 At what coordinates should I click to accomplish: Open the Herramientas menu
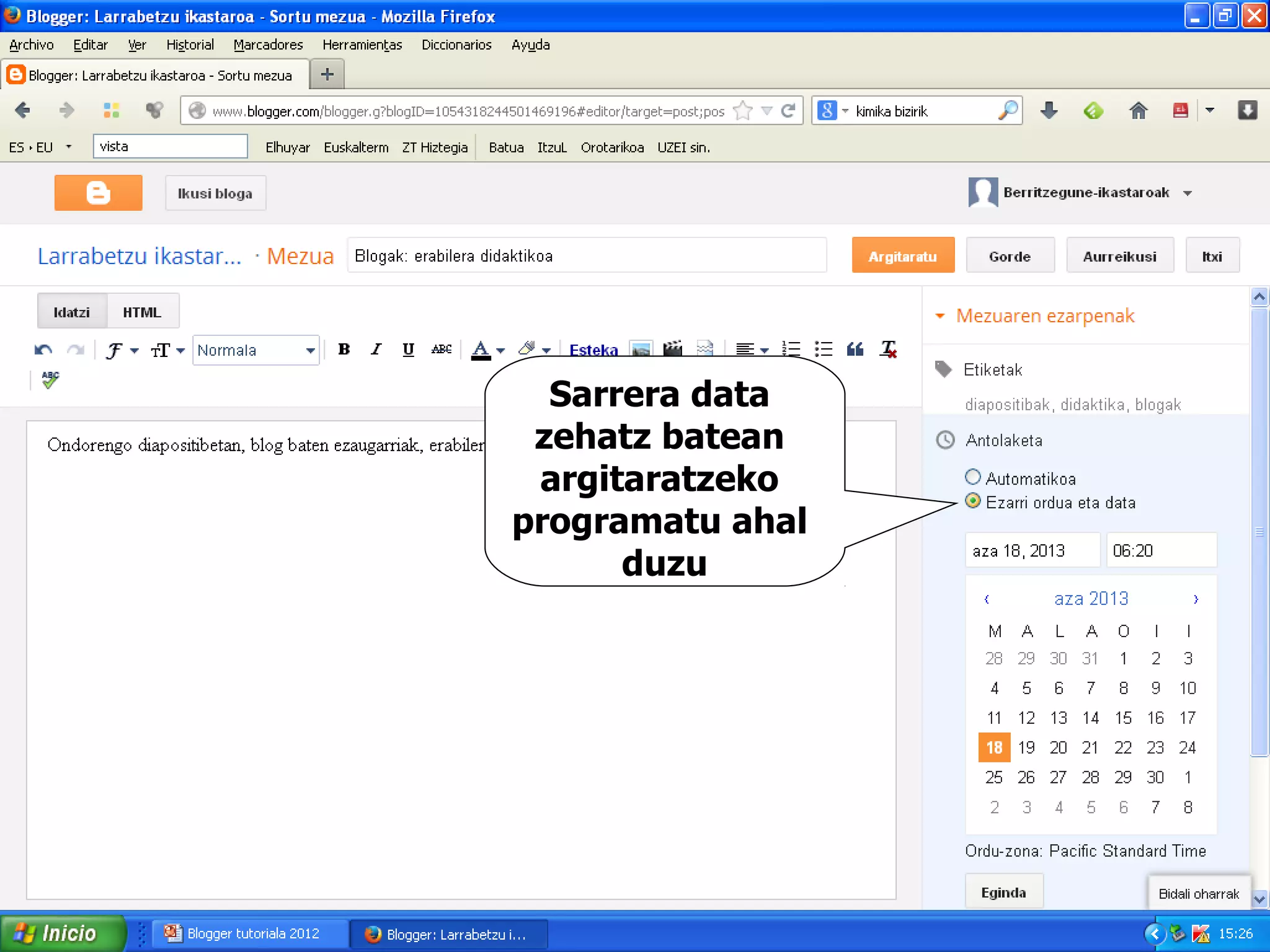coord(362,45)
